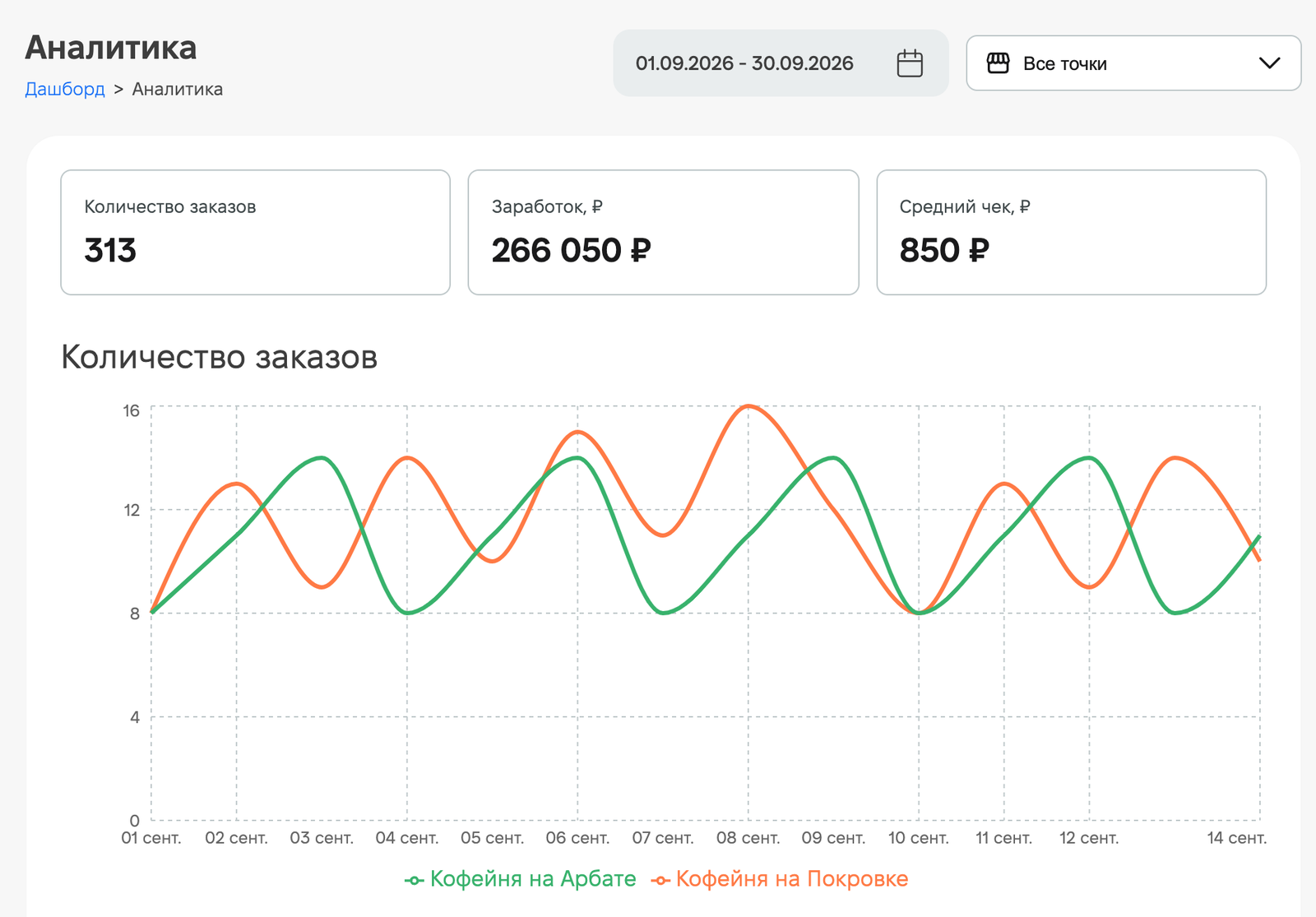The height and width of the screenshot is (917, 1316).
Task: Open the date range 01.09.2026 - 30.09.2026 field
Action: (x=781, y=63)
